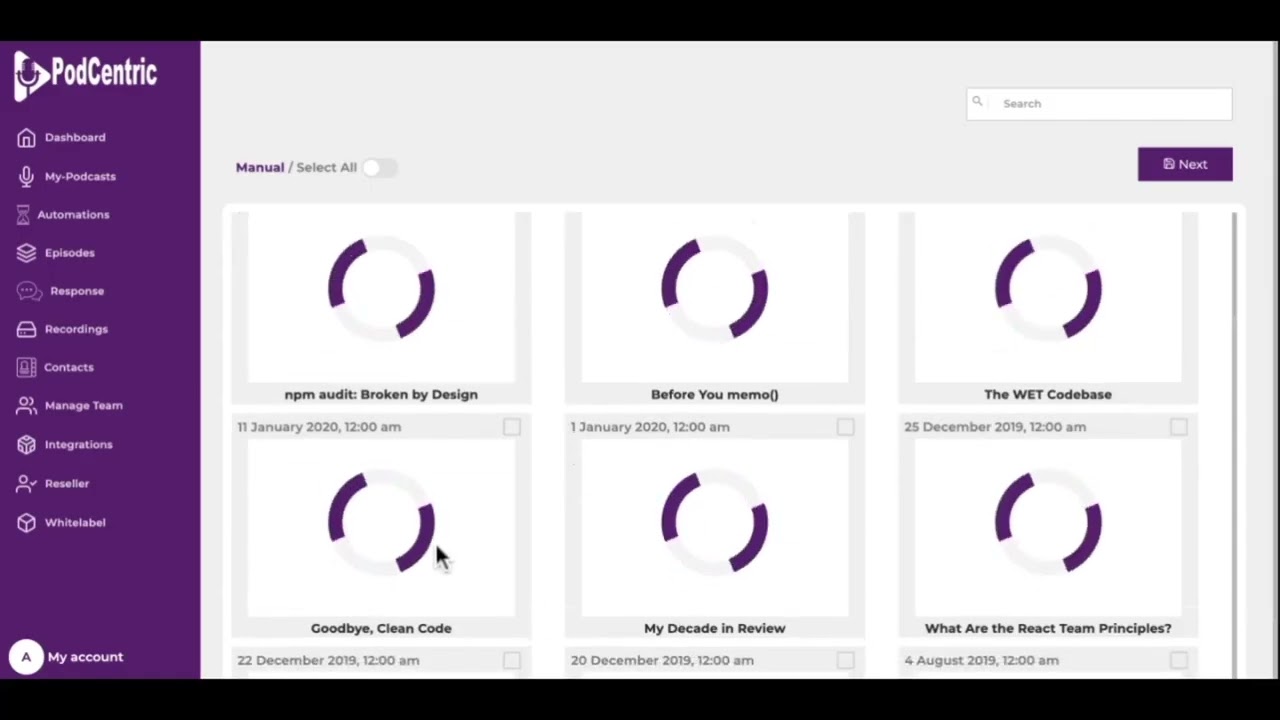Click the 'Goodbye, Clean Code' title

[381, 628]
